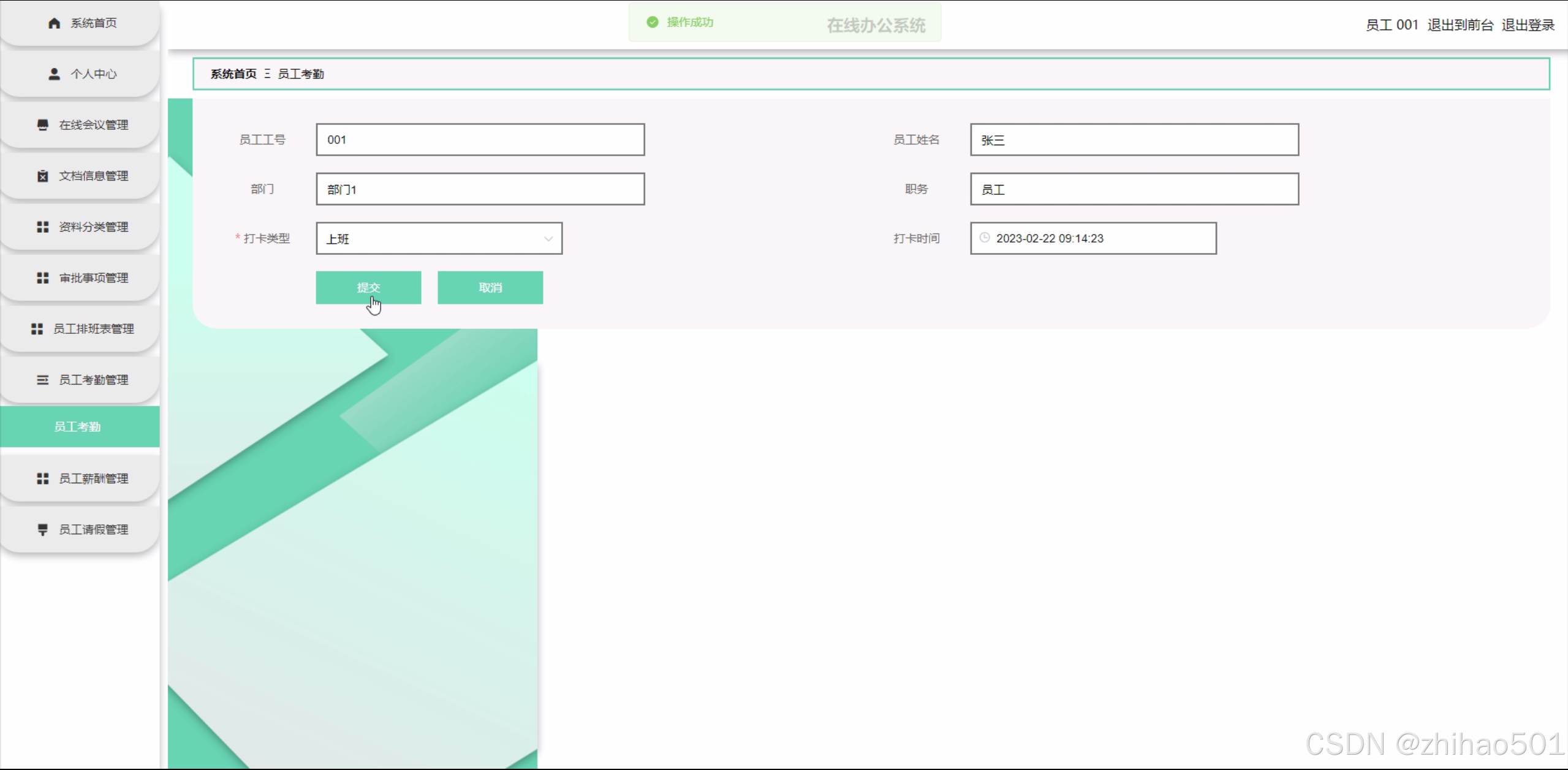Screen dimensions: 1568x770
Task: Select the 审批事项管理 icon
Action: (x=42, y=277)
